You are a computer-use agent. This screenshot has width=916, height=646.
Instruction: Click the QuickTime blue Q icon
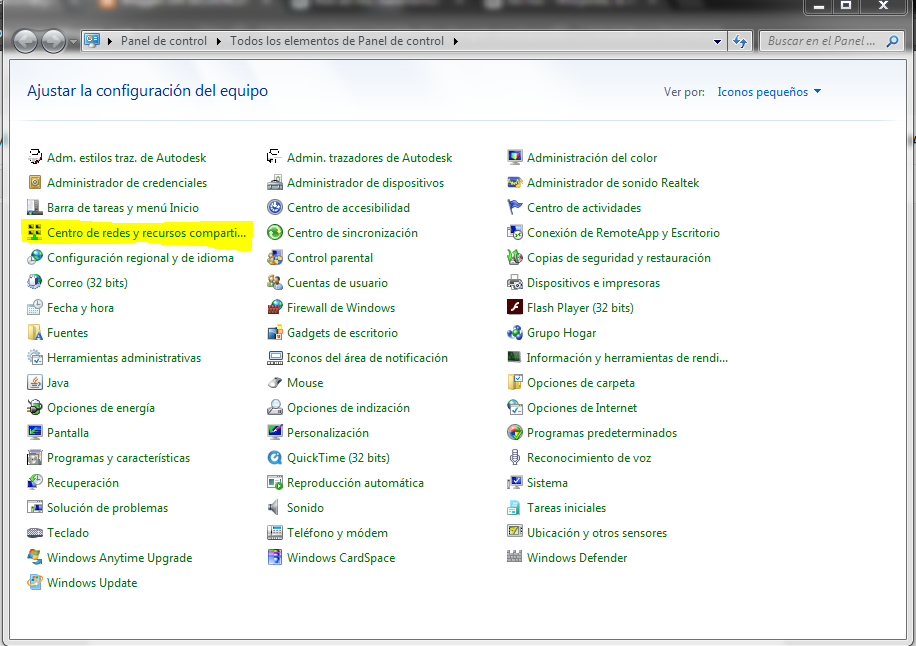(275, 457)
